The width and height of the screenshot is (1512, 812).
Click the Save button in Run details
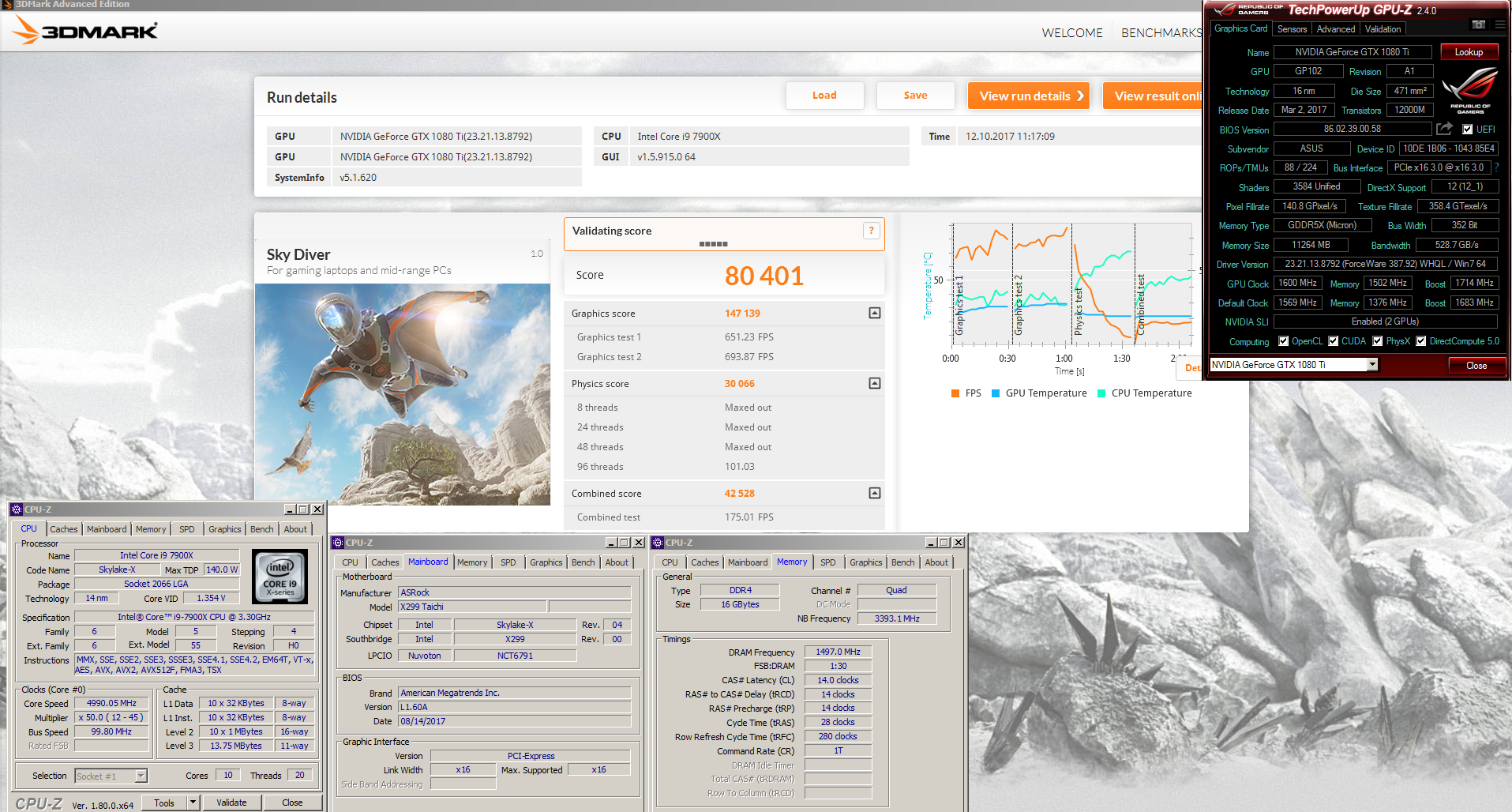(x=915, y=96)
